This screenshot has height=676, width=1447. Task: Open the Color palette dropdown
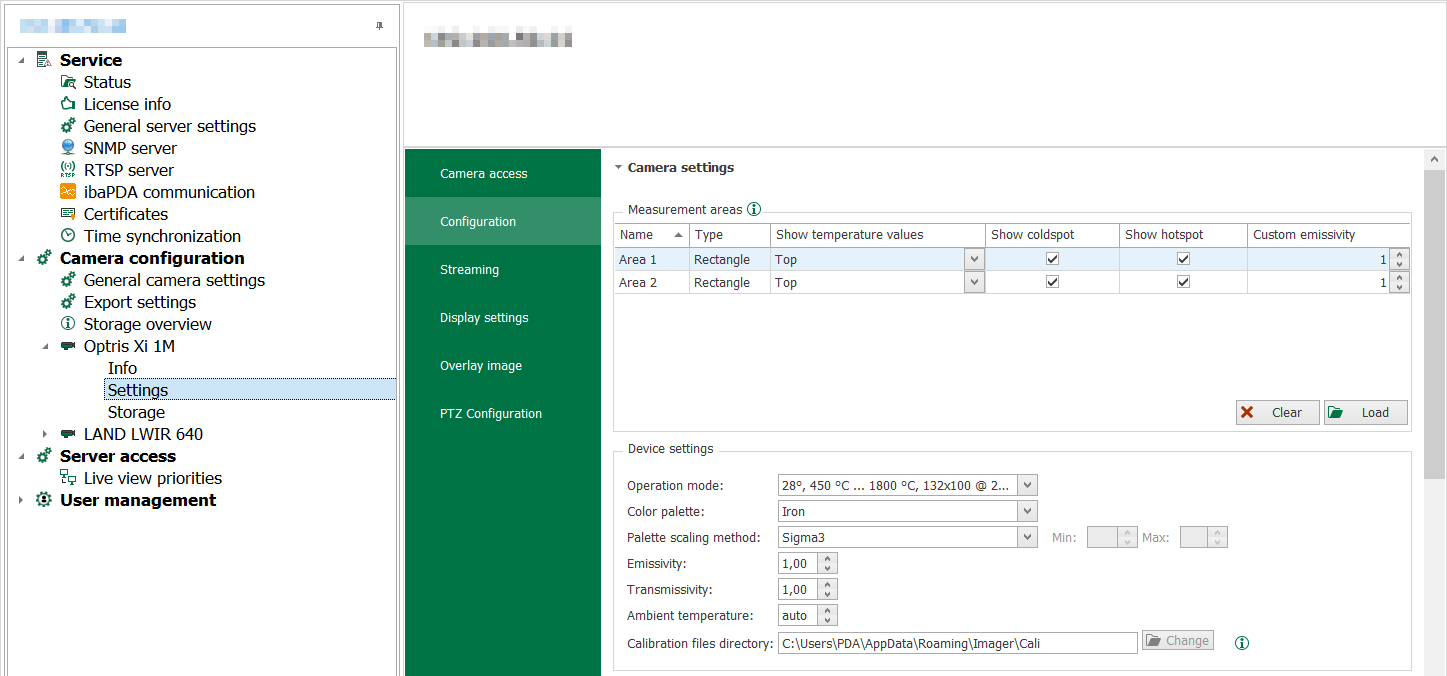click(x=1028, y=512)
